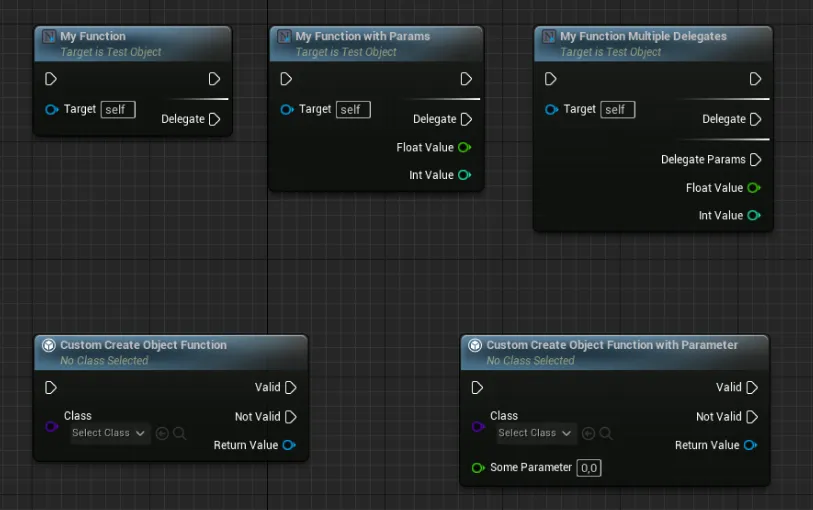Click the Delegate exec pin on My Function
Screen dimensions: 813x510
click(x=214, y=119)
